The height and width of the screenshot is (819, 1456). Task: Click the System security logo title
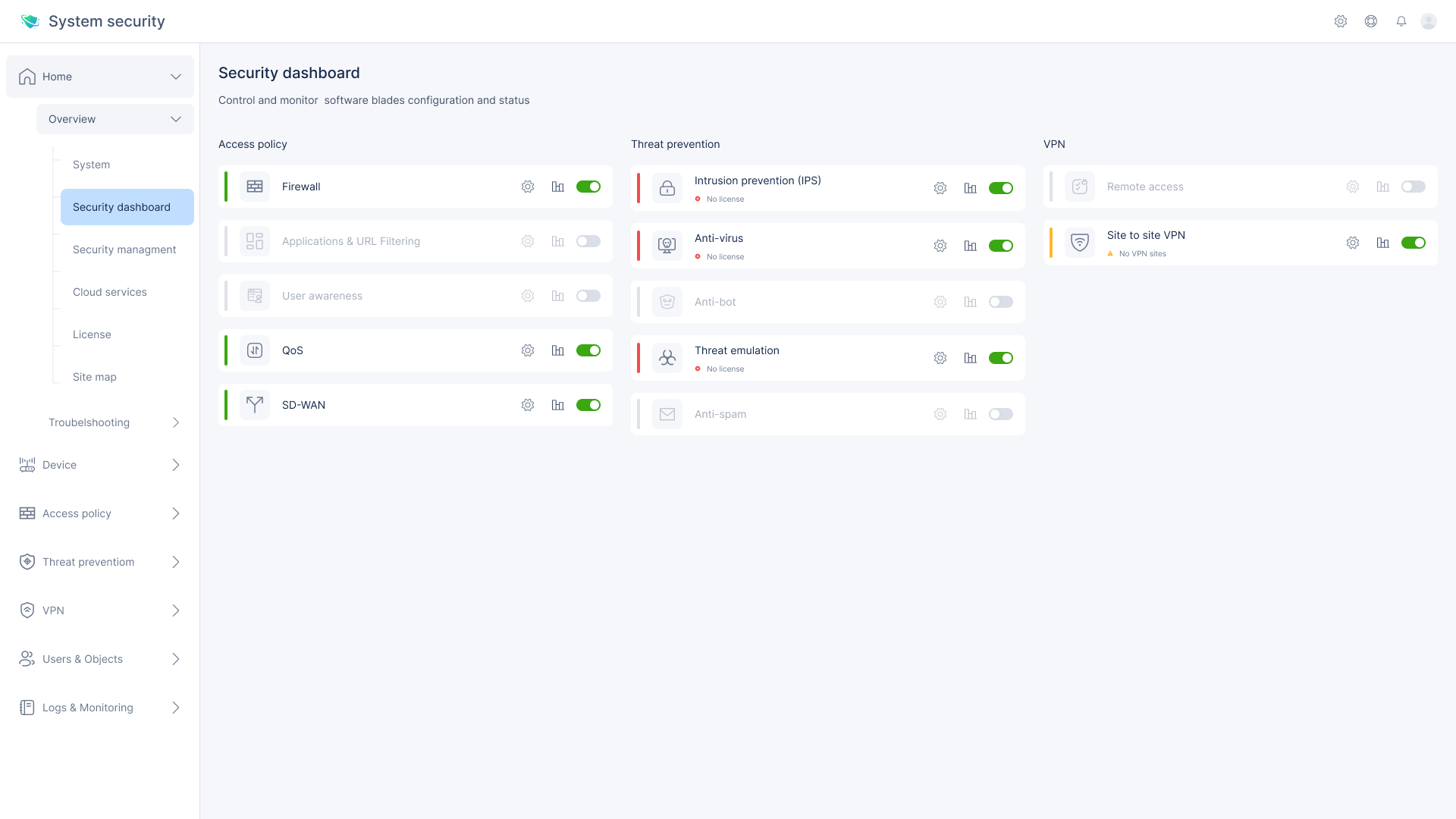[106, 21]
